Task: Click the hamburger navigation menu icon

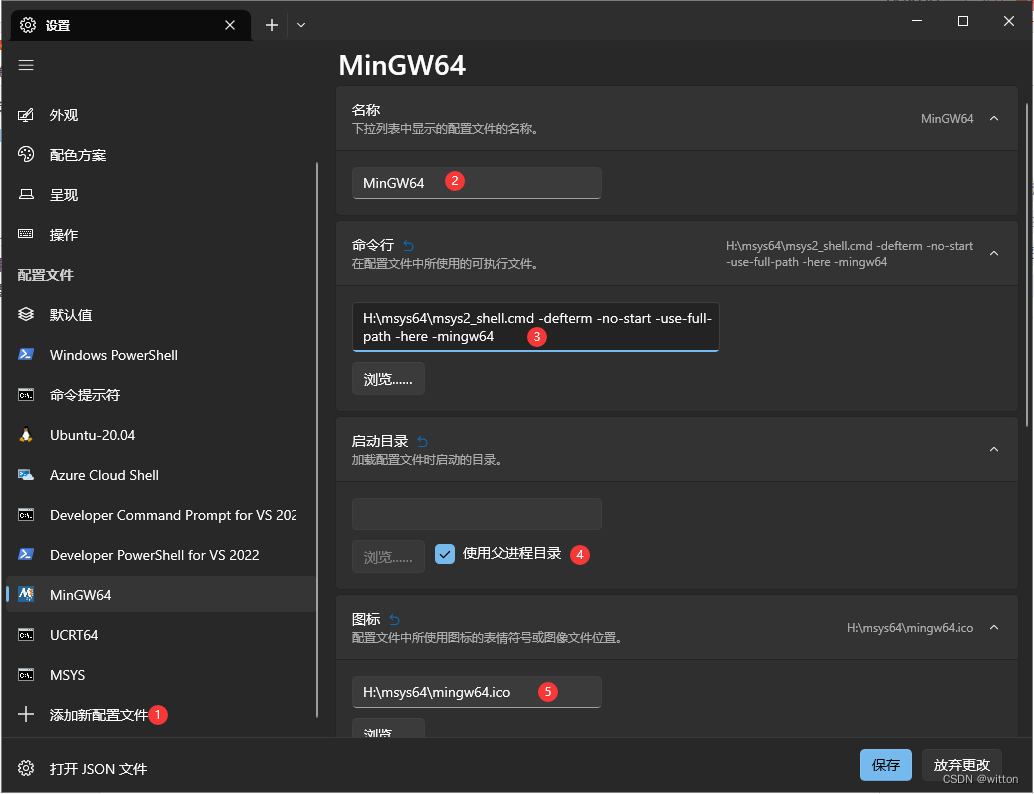Action: (x=26, y=65)
